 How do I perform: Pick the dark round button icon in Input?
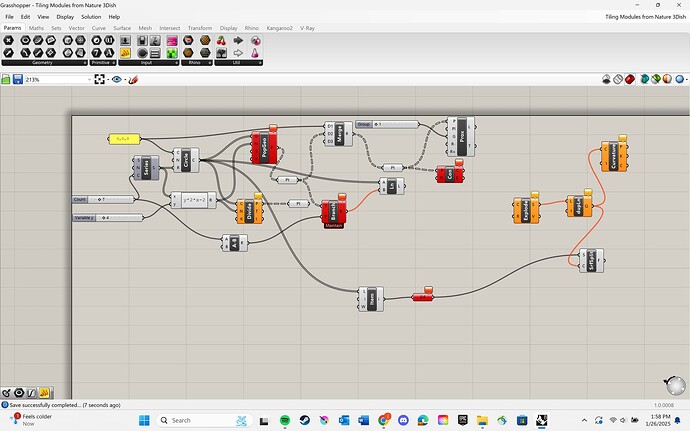(x=142, y=53)
